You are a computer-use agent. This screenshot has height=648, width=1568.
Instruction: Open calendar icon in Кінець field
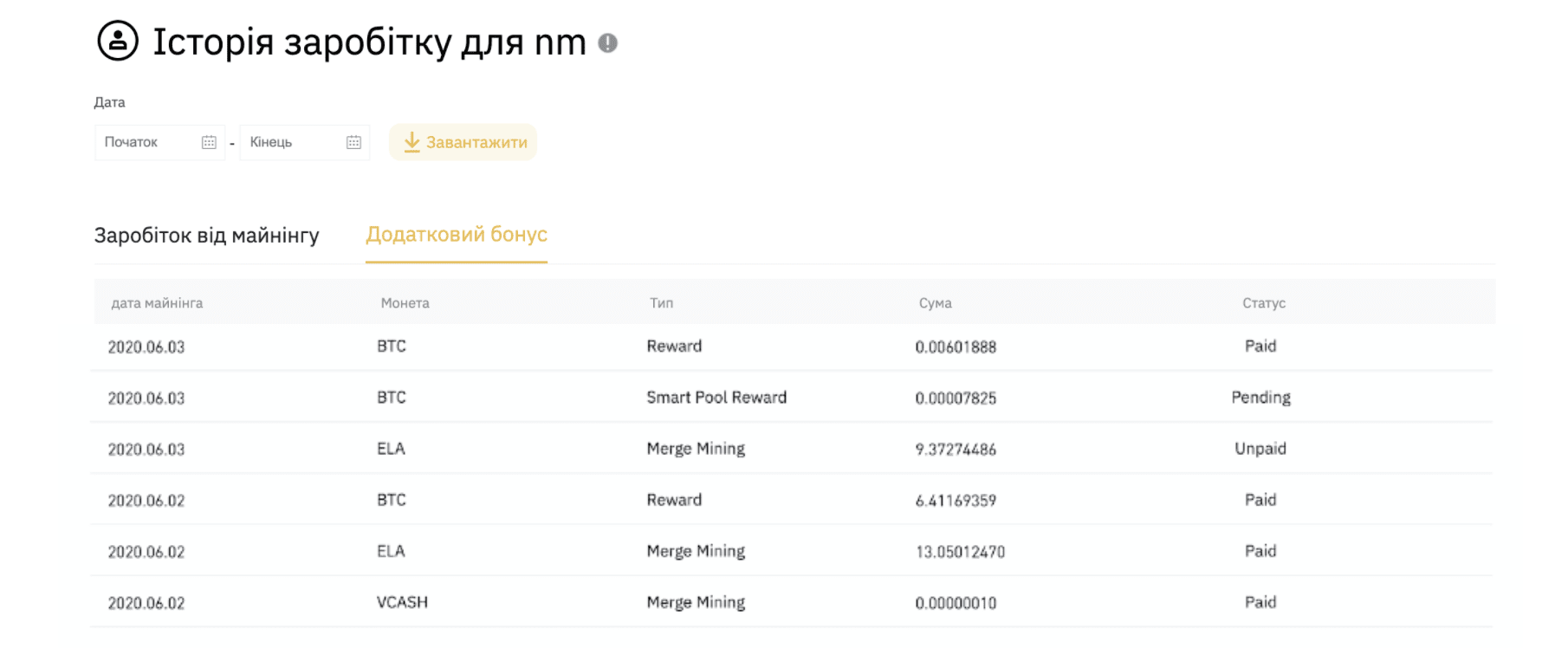pyautogui.click(x=353, y=142)
